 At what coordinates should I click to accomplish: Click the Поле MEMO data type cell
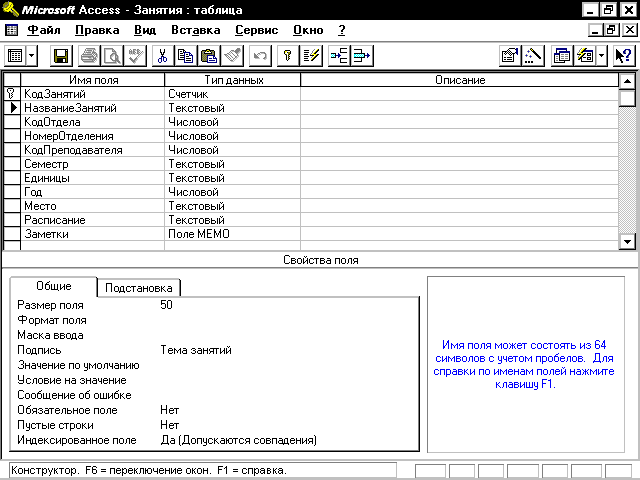click(232, 234)
